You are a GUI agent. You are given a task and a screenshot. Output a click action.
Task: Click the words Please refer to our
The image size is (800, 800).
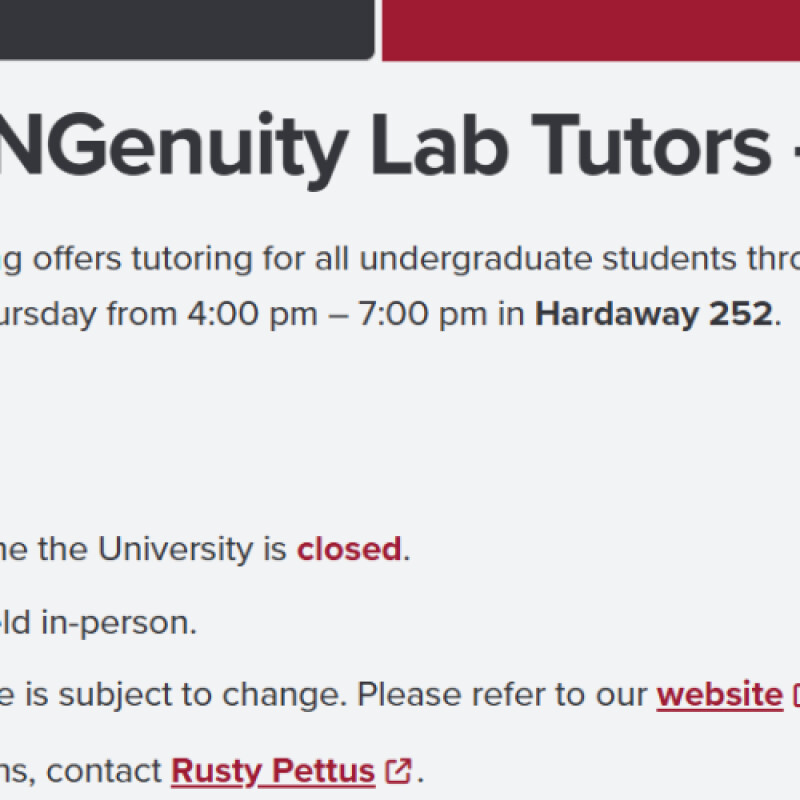tap(502, 694)
